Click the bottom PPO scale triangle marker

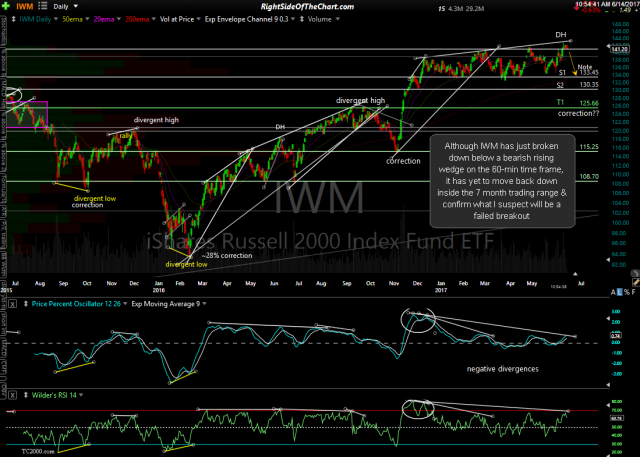(x=608, y=384)
